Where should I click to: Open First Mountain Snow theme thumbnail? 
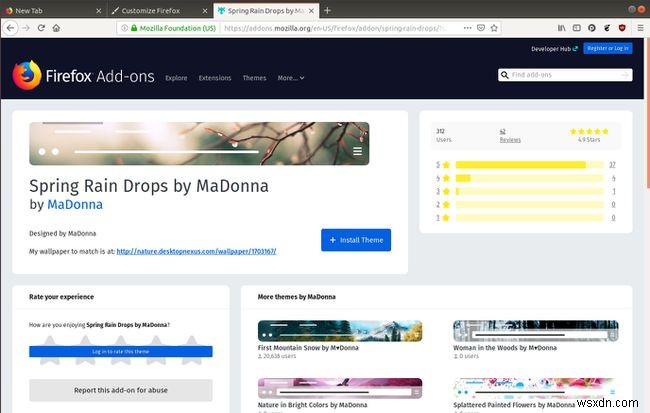[340, 331]
